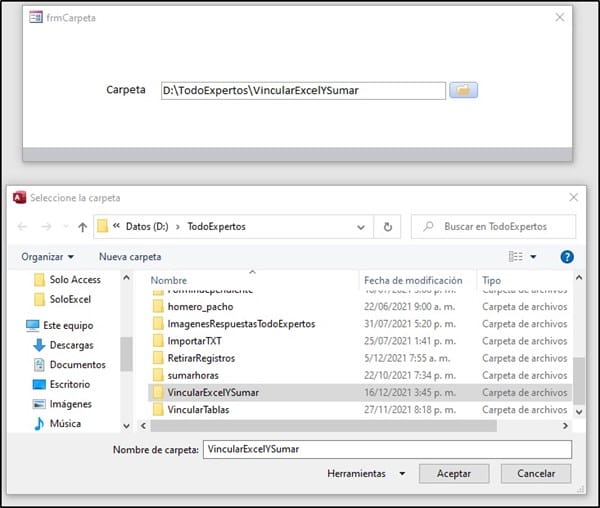Viewport: 600px width, 508px height.
Task: Expand the view options dropdown arrow
Action: pos(533,257)
